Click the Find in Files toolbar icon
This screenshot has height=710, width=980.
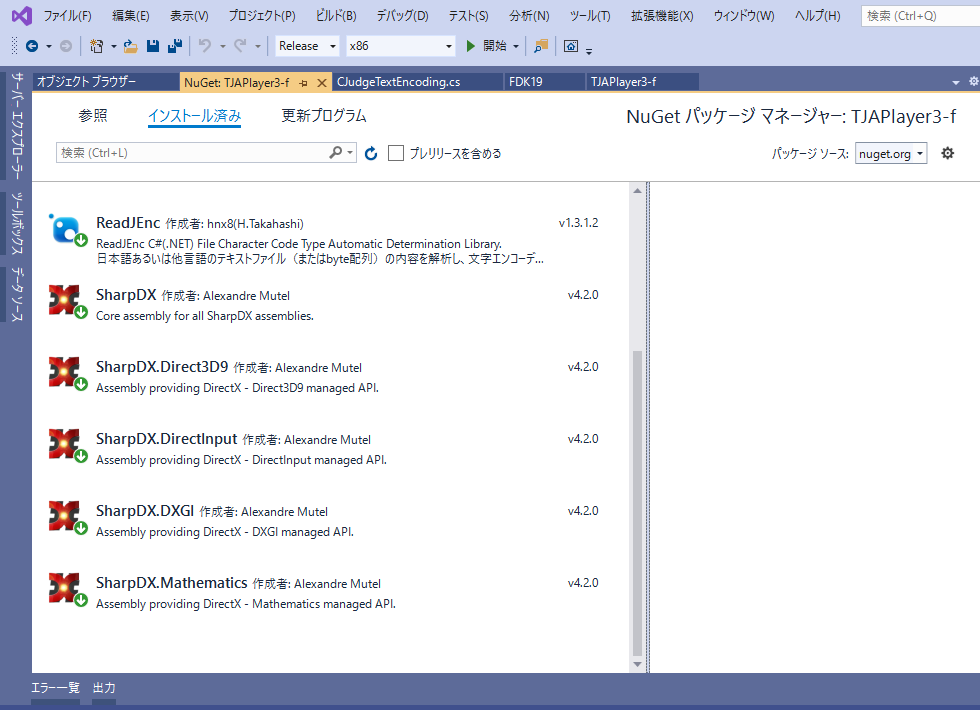point(539,45)
